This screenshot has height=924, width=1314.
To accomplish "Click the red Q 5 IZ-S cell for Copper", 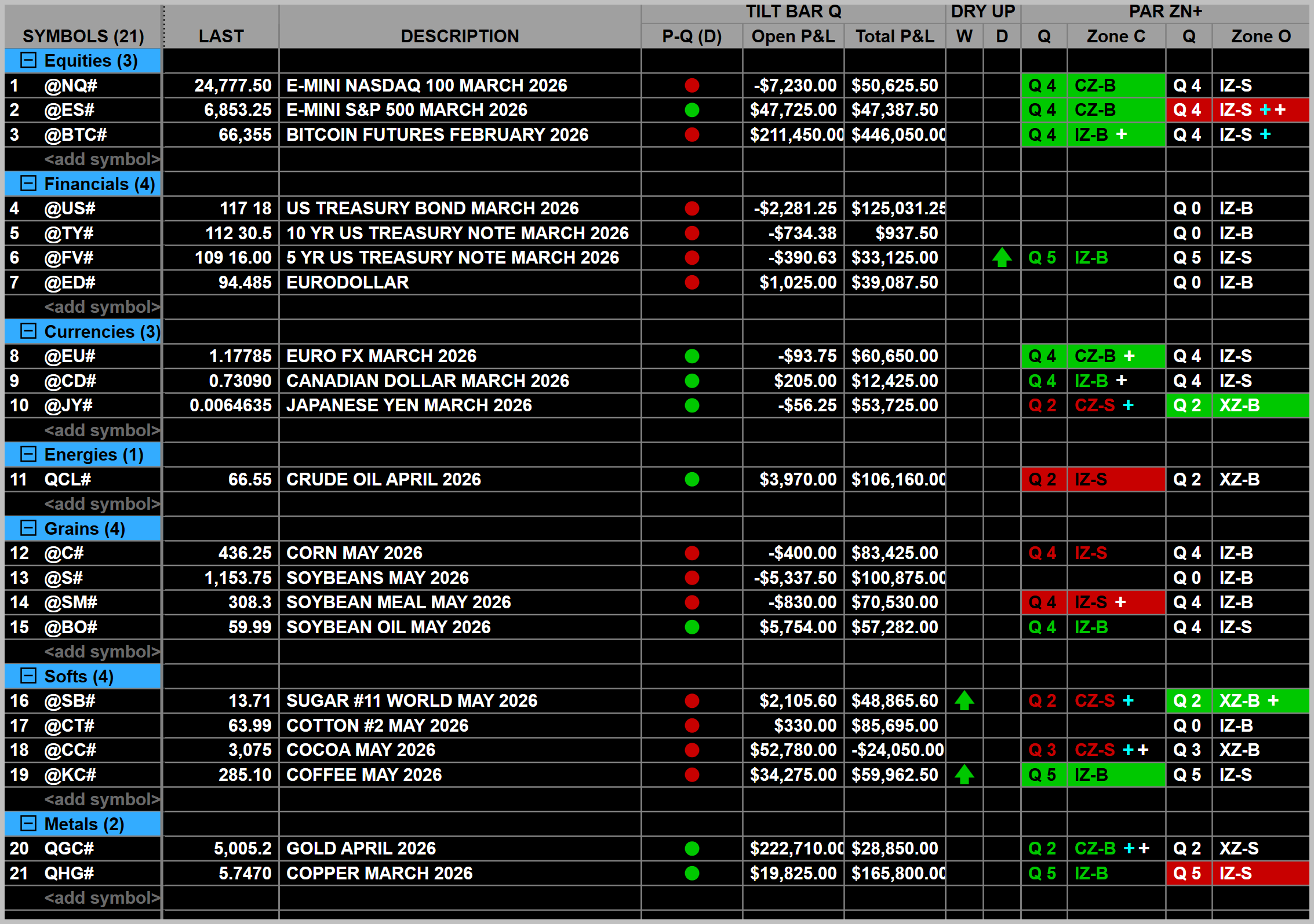I will [x=1237, y=874].
